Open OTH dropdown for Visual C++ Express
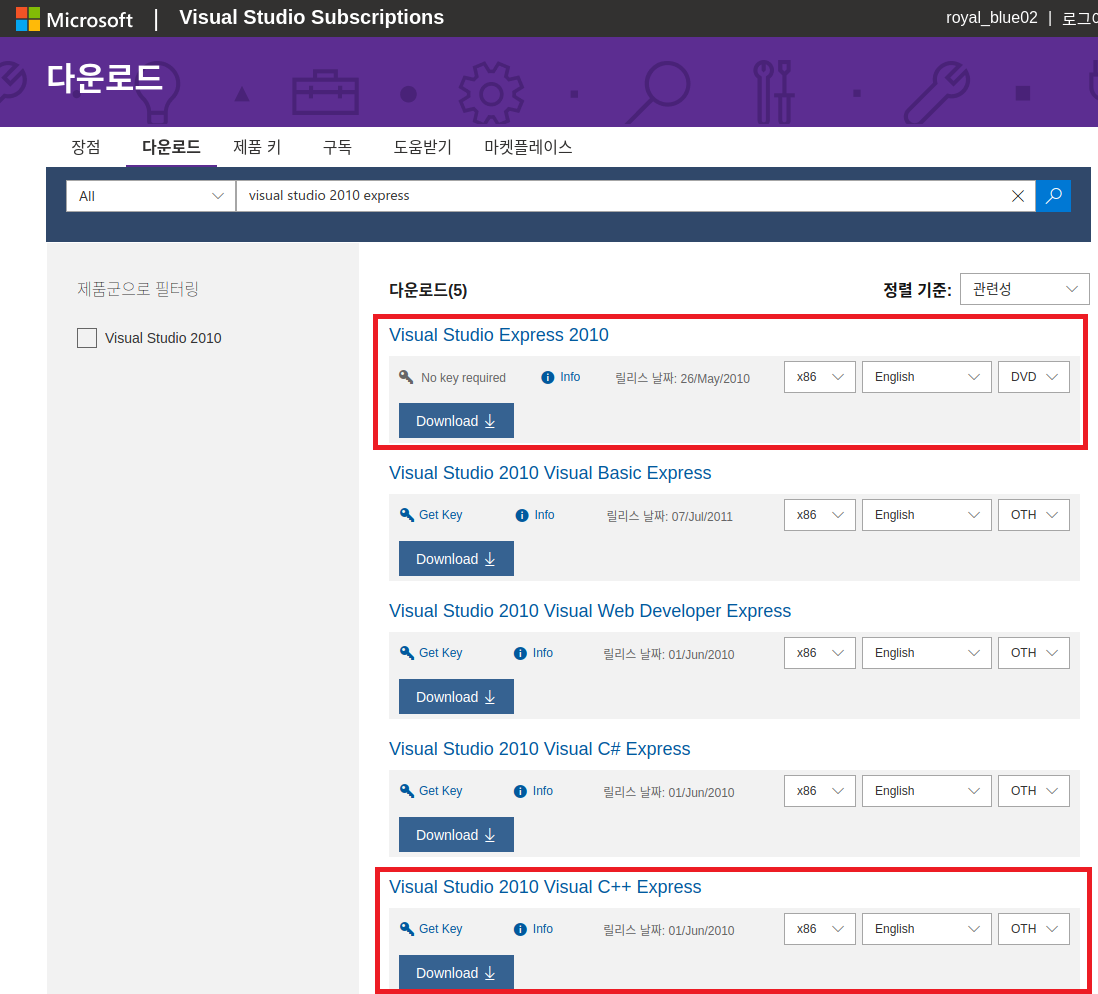The width and height of the screenshot is (1098, 994). (1034, 929)
